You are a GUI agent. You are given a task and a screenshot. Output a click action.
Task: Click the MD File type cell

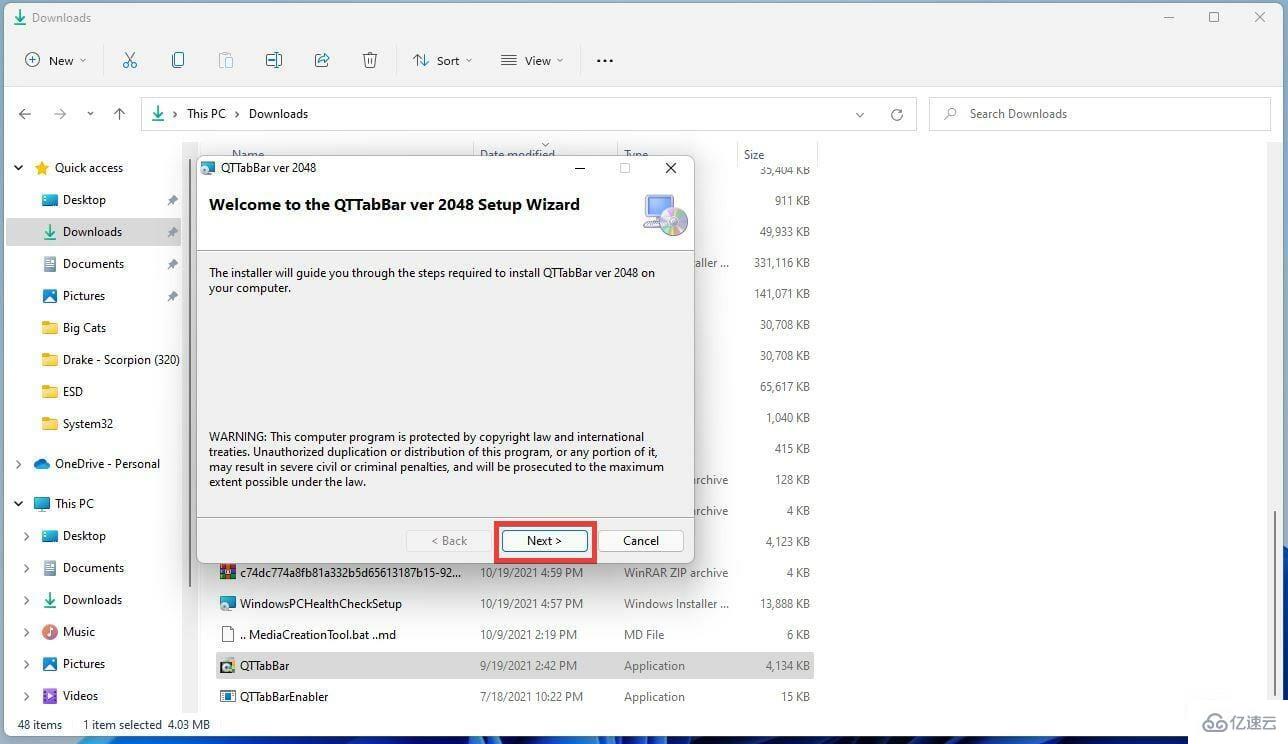(644, 635)
